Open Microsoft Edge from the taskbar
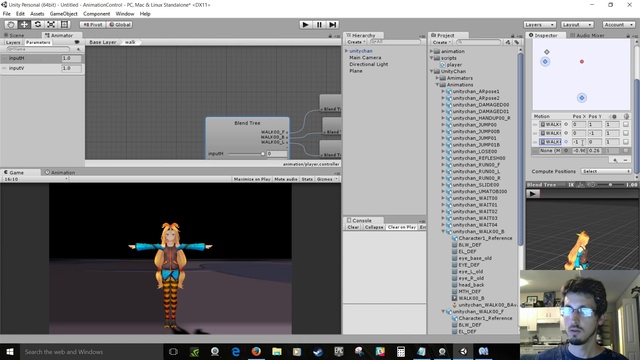Screen dimensions: 640x360 (x=236, y=351)
